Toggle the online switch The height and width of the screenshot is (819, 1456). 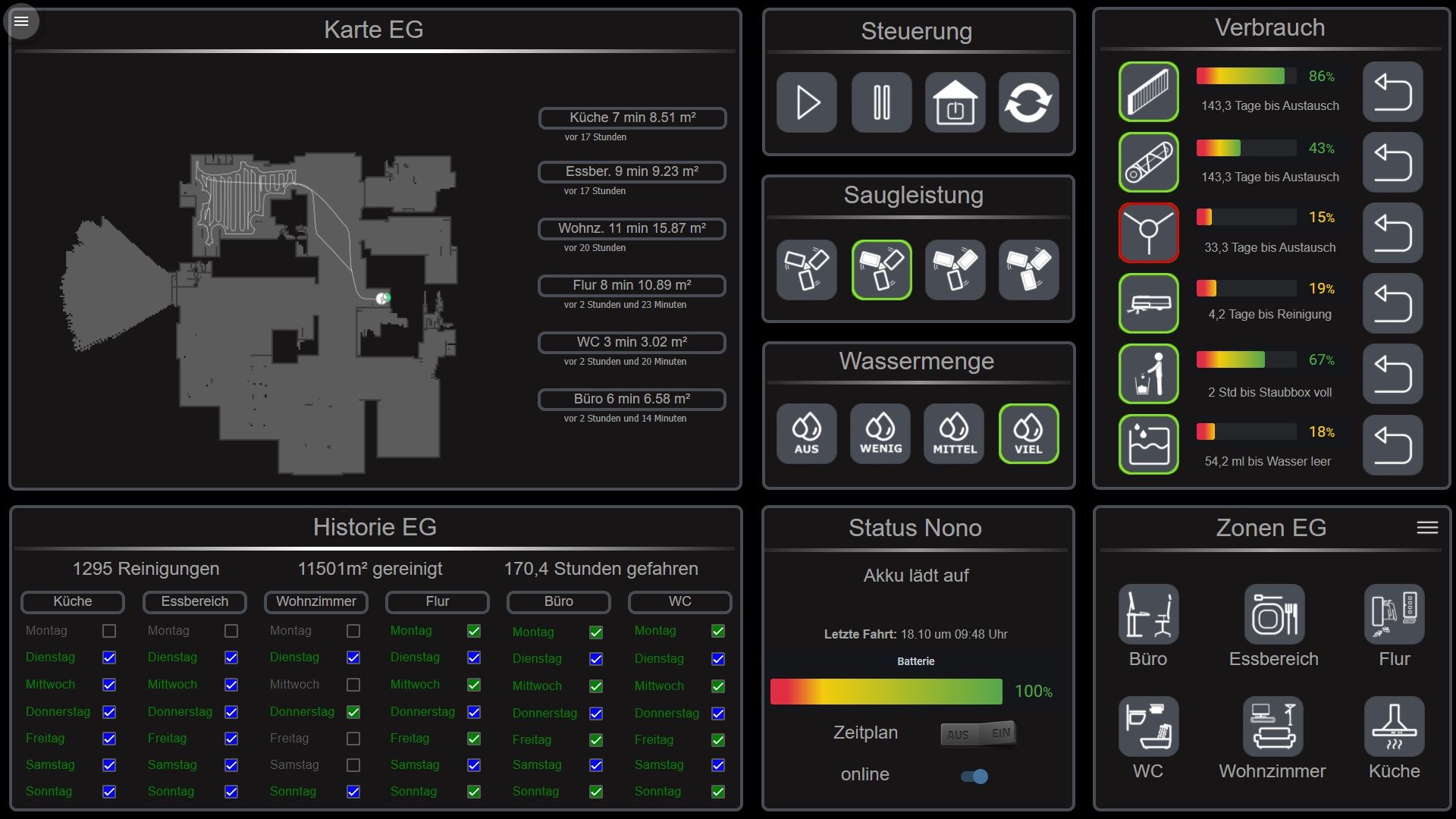click(x=974, y=776)
